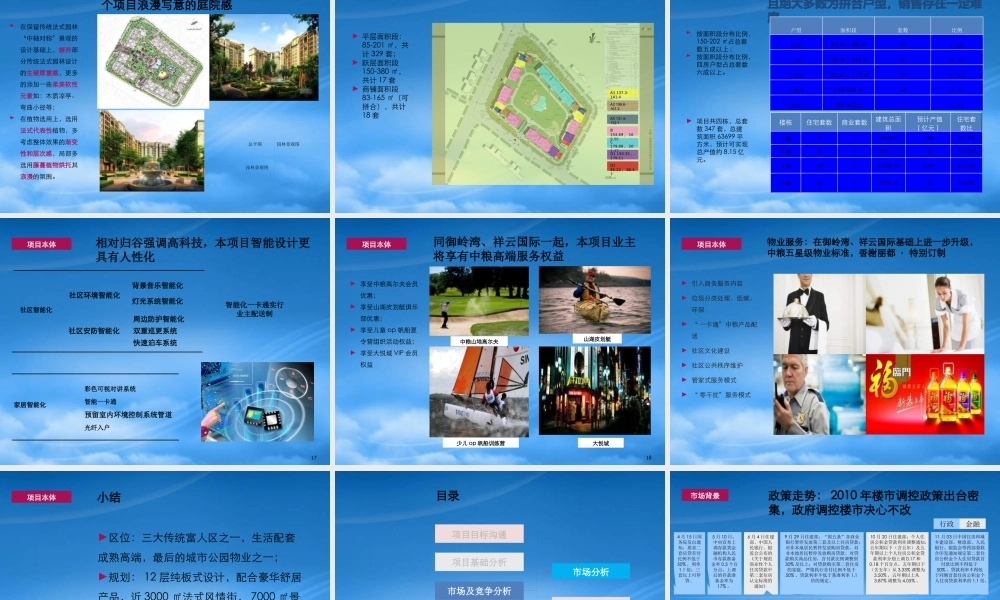Click the housekeeper in white photo

[925, 314]
